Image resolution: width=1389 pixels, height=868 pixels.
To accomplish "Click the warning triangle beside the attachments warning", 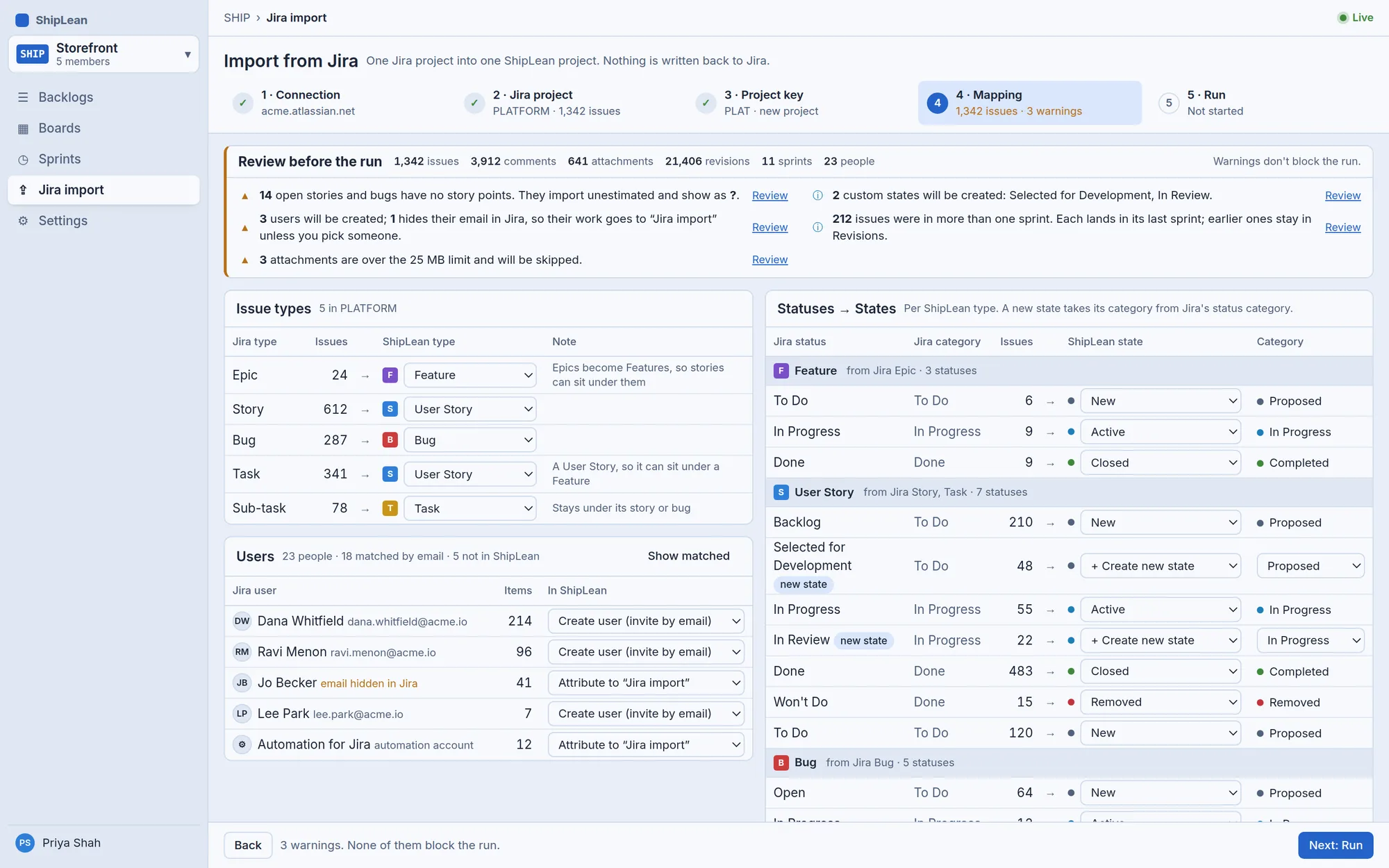I will tap(244, 260).
